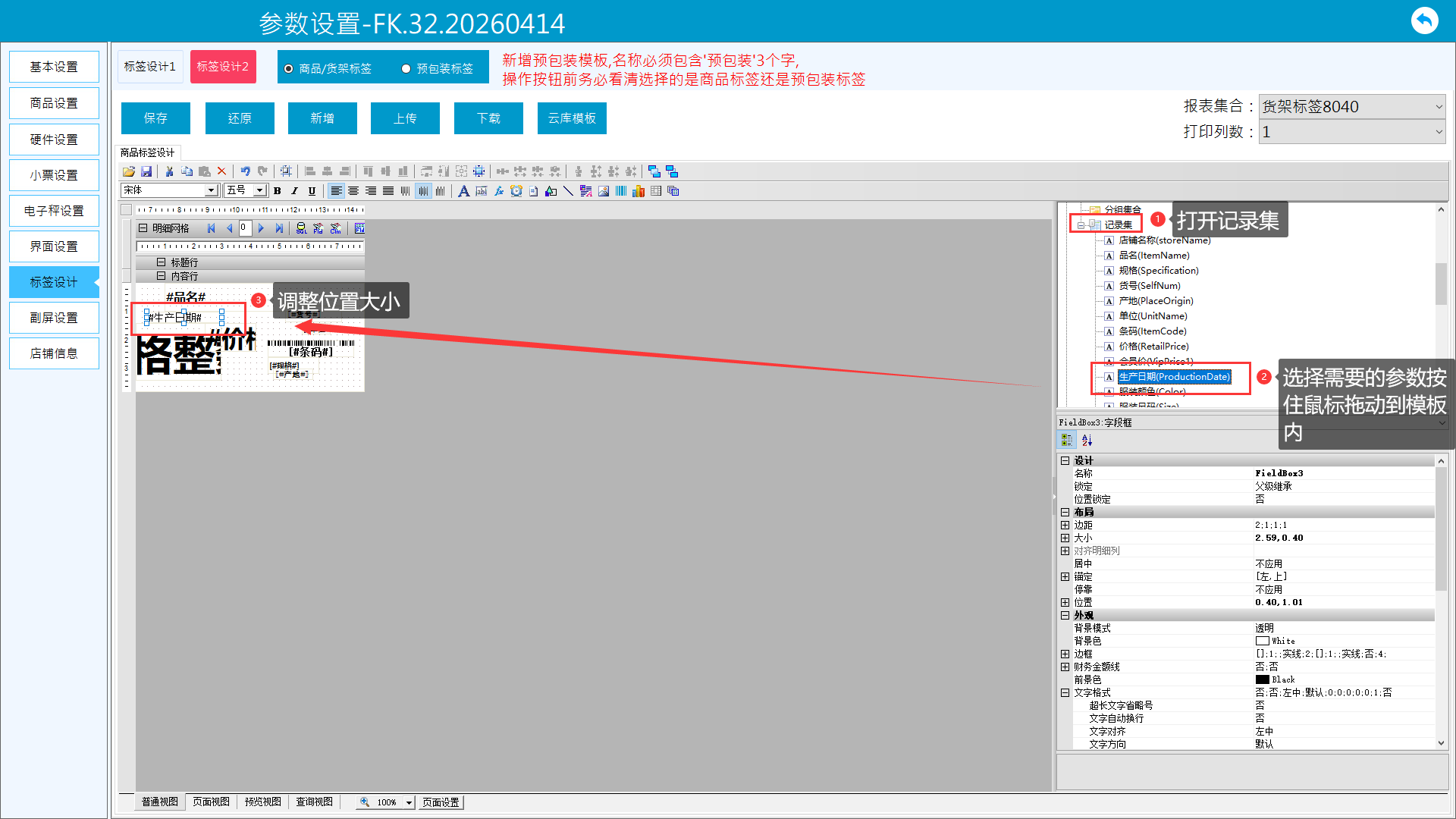Switch to the 标签设计1 tab
The height and width of the screenshot is (819, 1456).
coord(150,67)
